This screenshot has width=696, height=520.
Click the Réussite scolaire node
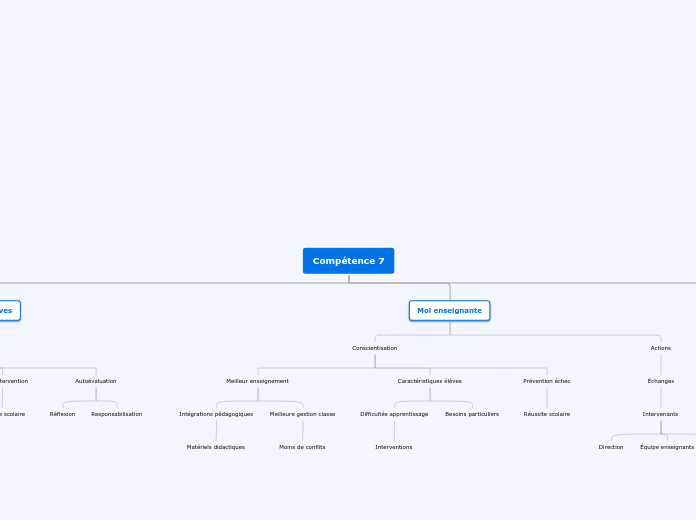(x=546, y=414)
